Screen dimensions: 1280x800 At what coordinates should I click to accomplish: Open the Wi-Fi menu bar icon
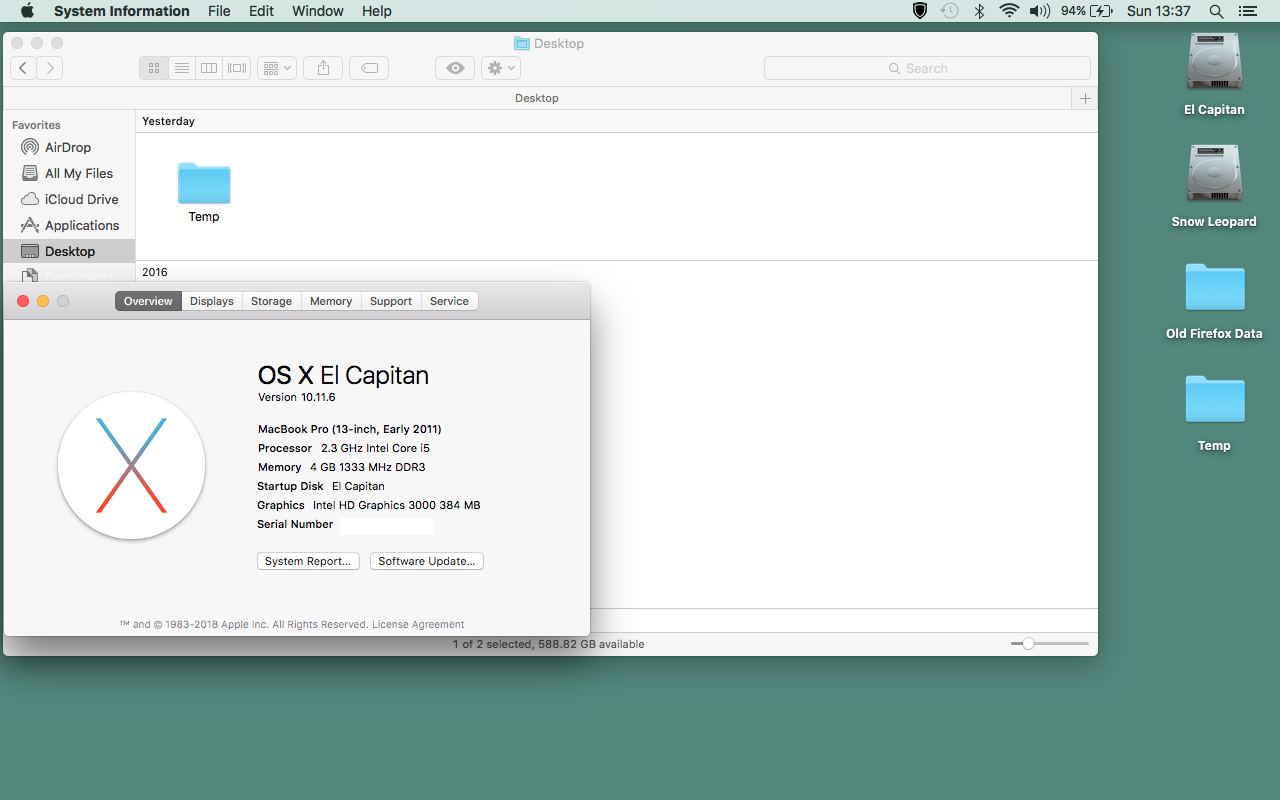coord(1009,11)
